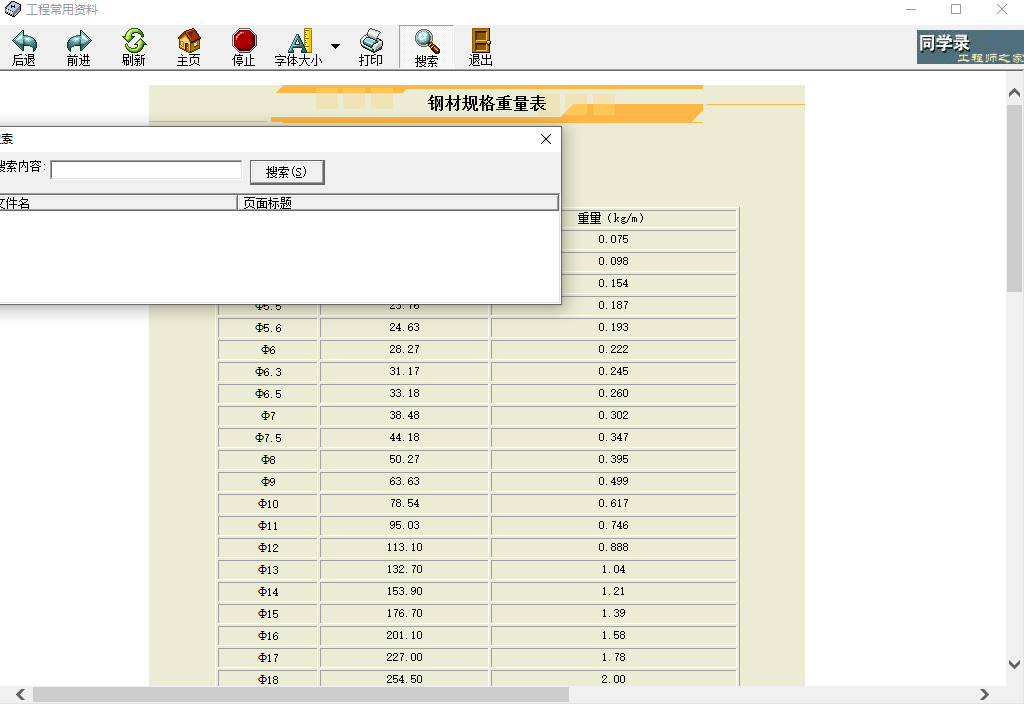Focus the search content input field

coord(146,170)
